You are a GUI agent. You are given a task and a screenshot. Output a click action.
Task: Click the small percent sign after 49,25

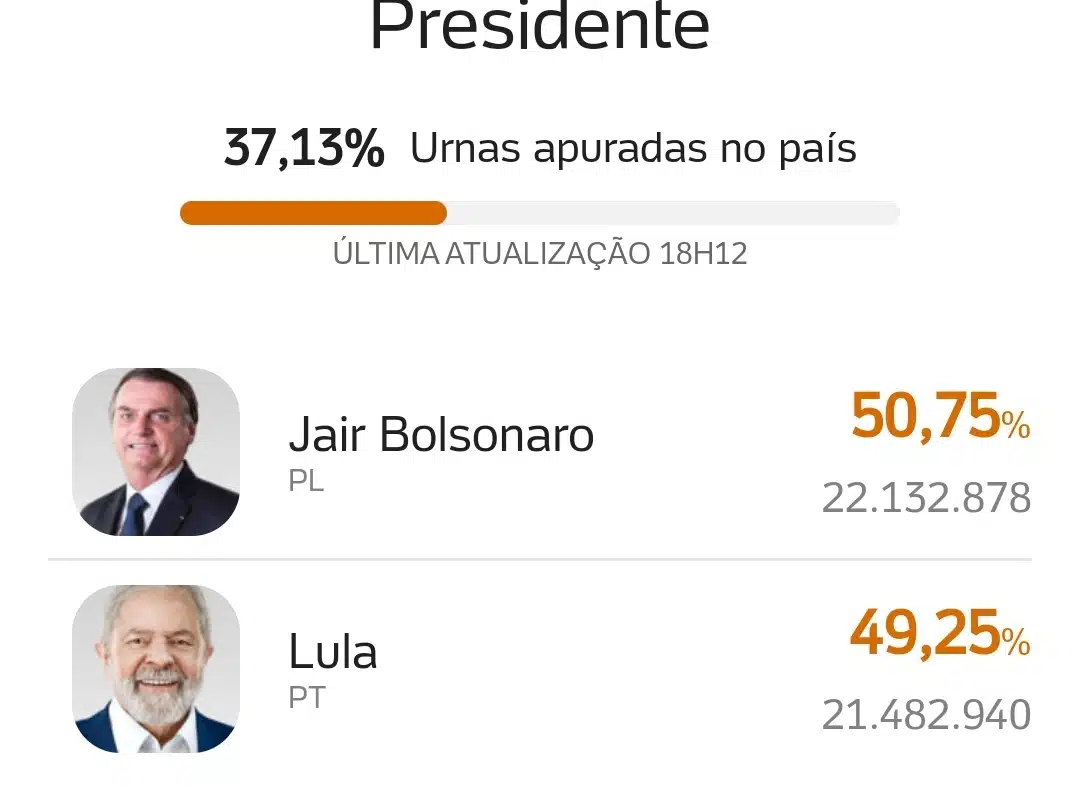(x=1016, y=642)
